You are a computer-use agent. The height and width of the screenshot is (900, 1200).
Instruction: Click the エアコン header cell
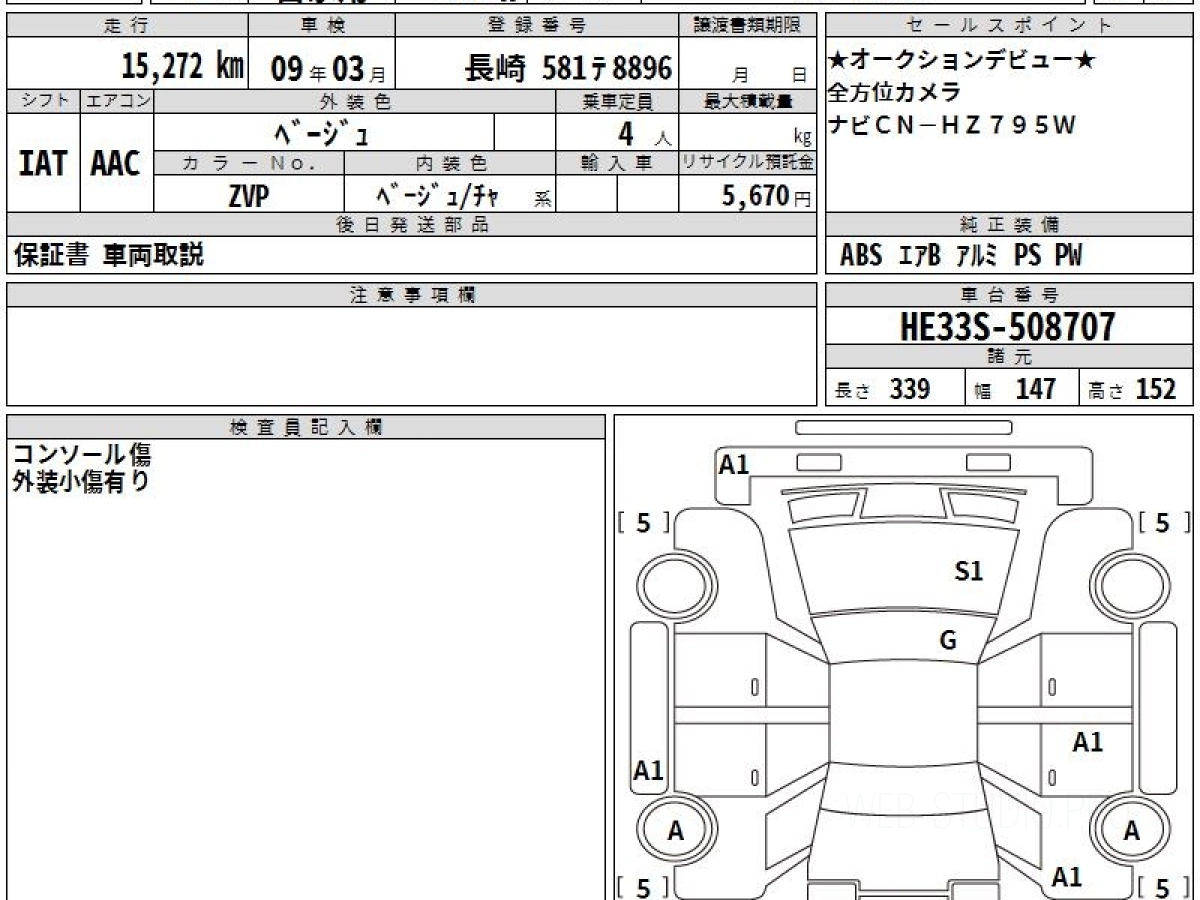[x=117, y=101]
